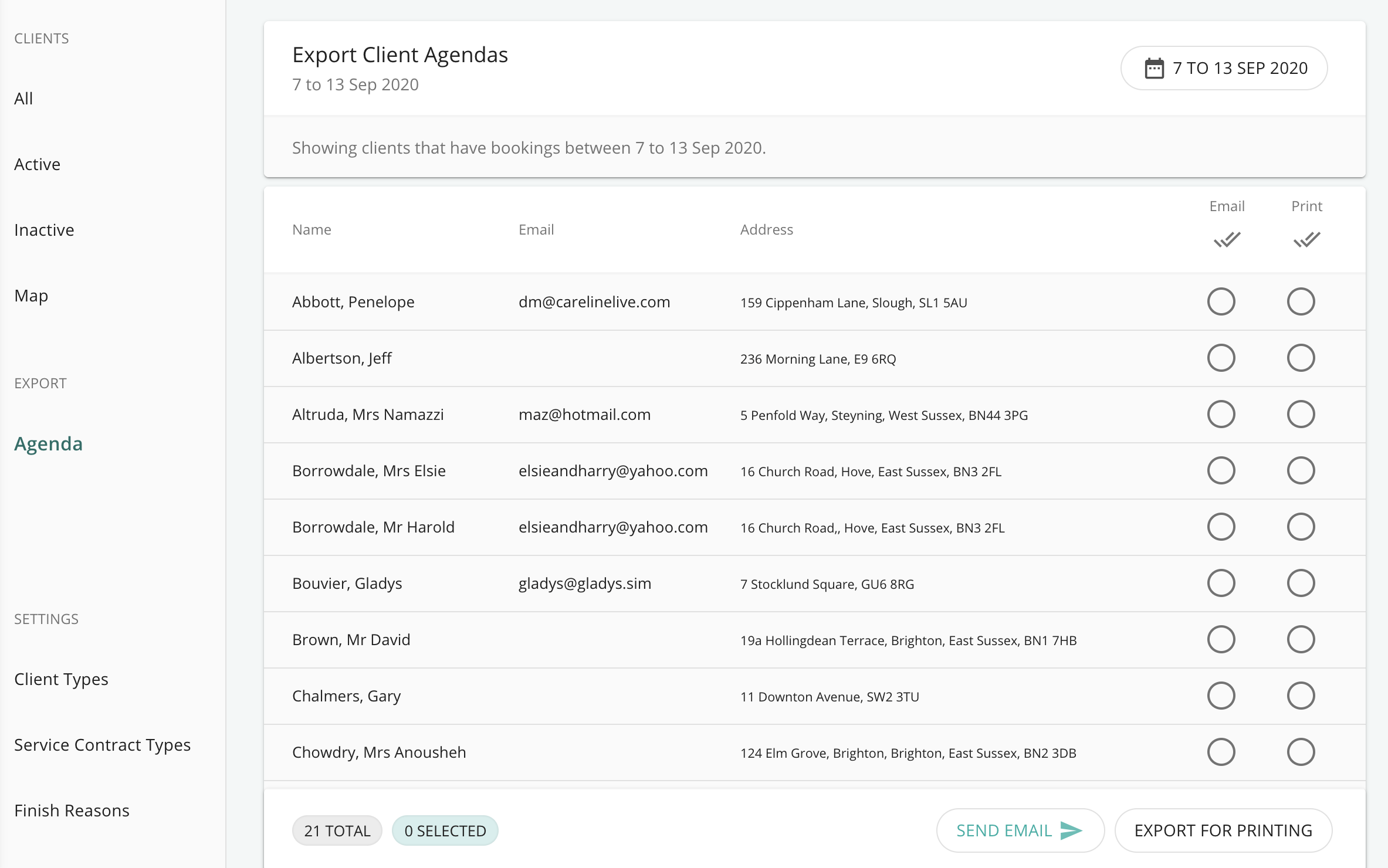Image resolution: width=1388 pixels, height=868 pixels.
Task: Toggle Email option for Bouvier, Gladys
Action: coord(1221,583)
